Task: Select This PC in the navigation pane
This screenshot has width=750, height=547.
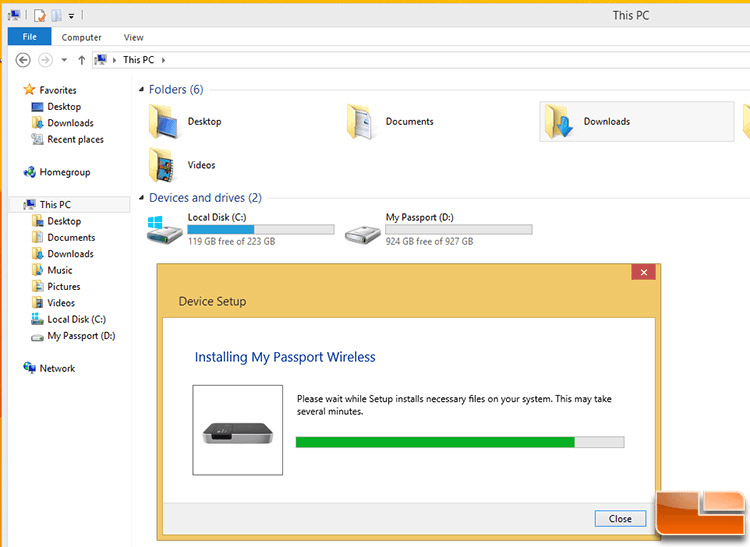Action: pos(55,205)
